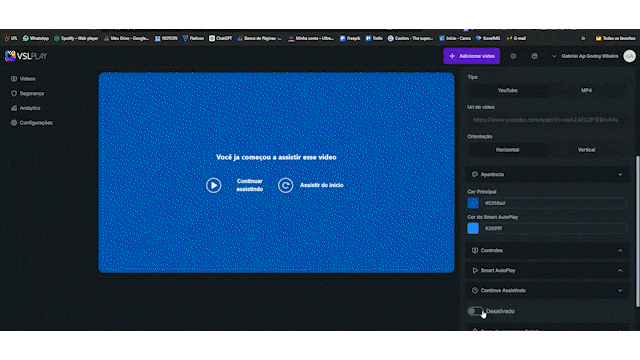Open the Flaticon bookmark

193,38
